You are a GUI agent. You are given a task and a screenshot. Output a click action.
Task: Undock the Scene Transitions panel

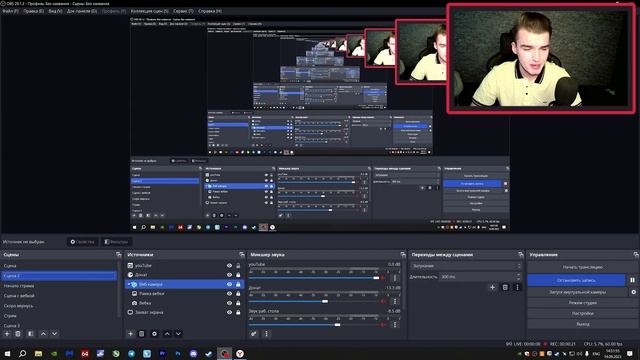click(x=520, y=255)
